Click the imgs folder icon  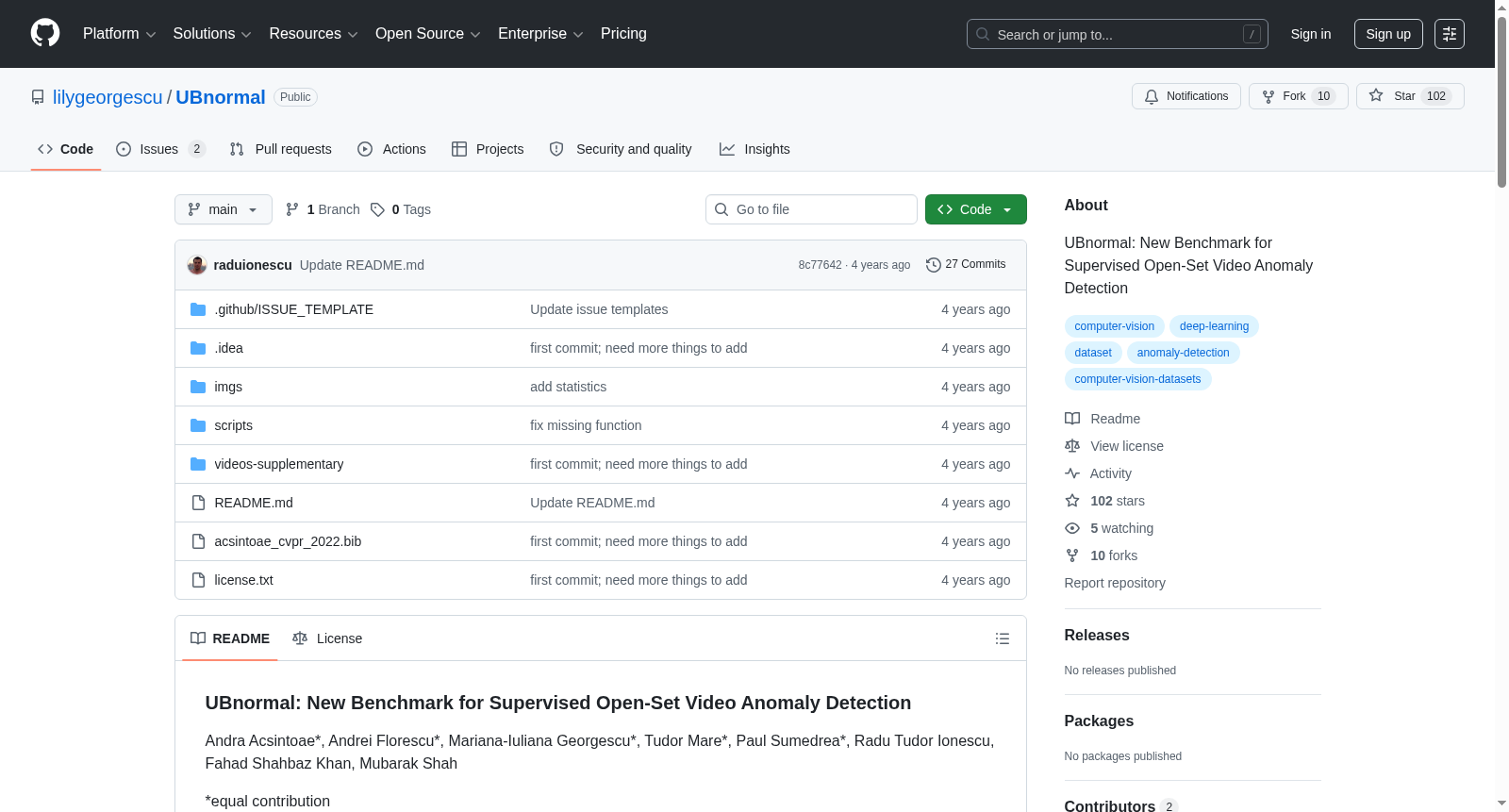tap(198, 387)
